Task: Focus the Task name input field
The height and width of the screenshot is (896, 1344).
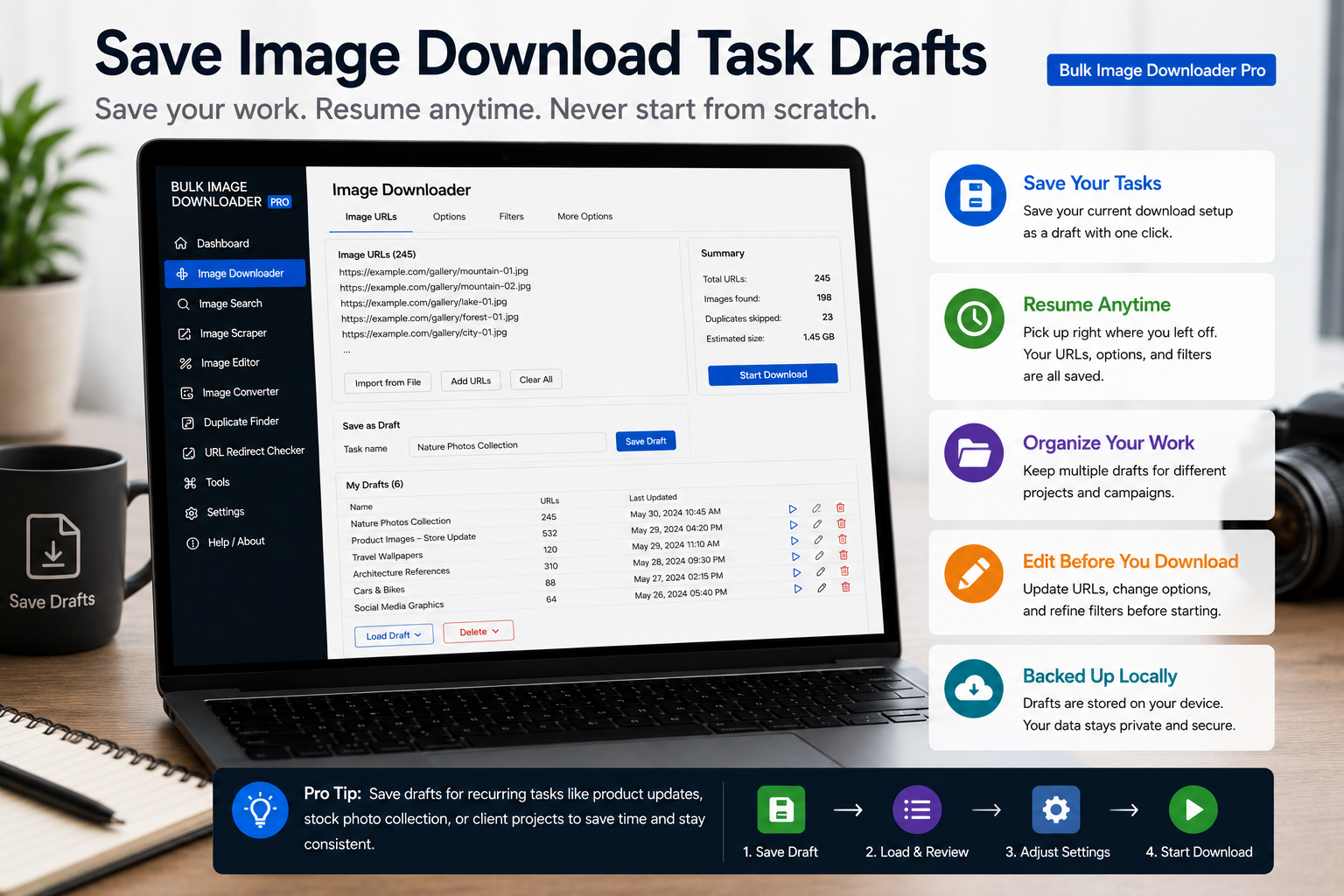Action: pyautogui.click(x=507, y=444)
